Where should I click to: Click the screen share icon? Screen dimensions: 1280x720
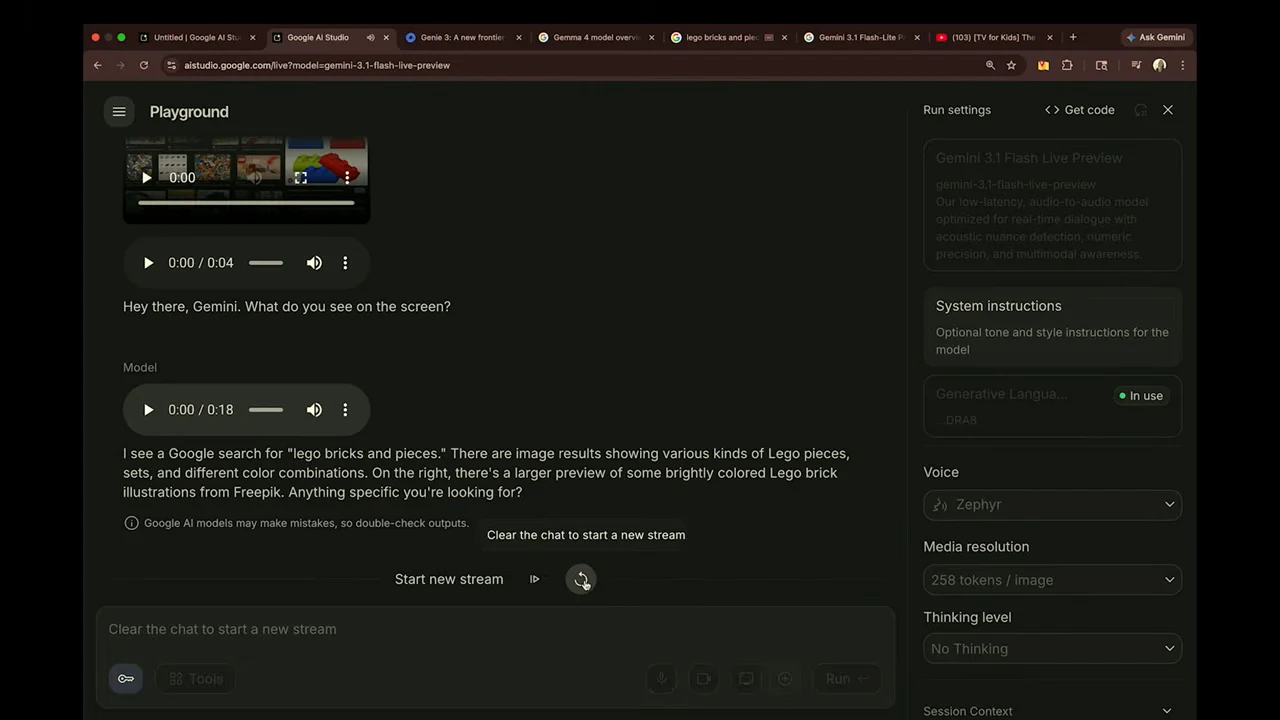(746, 679)
